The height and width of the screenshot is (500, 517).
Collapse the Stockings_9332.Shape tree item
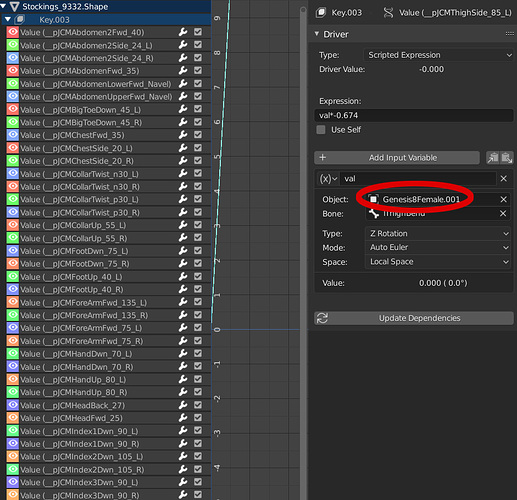(3, 6)
